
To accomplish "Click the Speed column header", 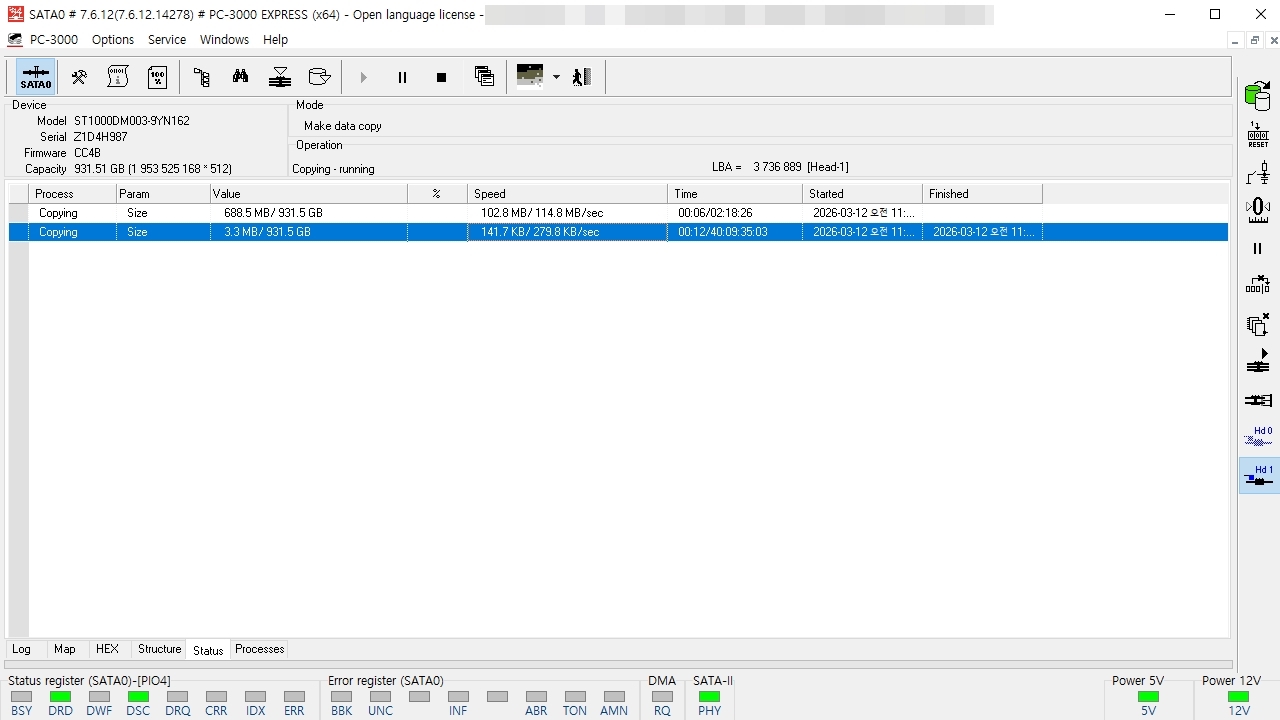I will [x=567, y=194].
